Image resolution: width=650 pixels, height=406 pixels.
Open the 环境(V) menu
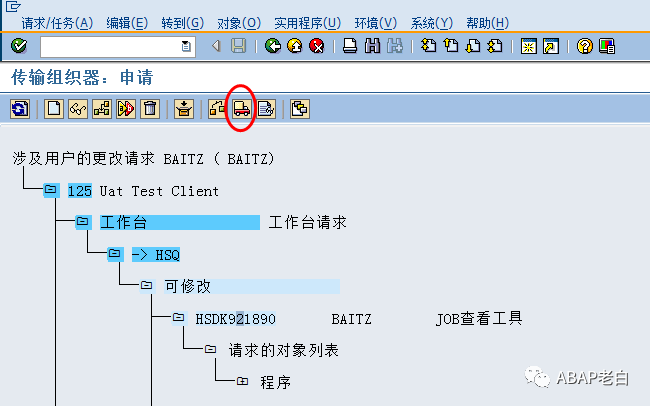pyautogui.click(x=376, y=23)
